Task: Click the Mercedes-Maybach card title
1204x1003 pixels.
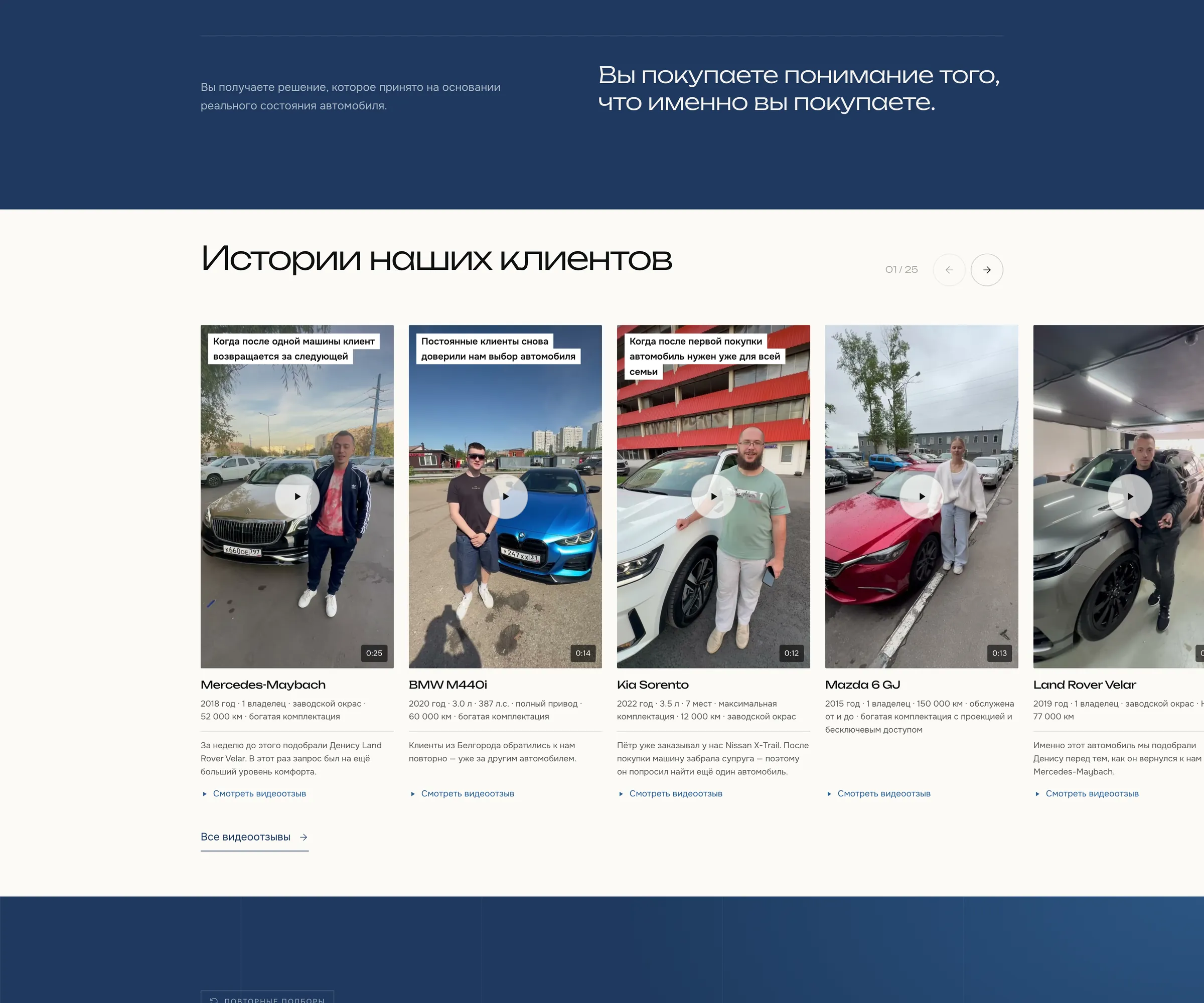Action: point(263,685)
